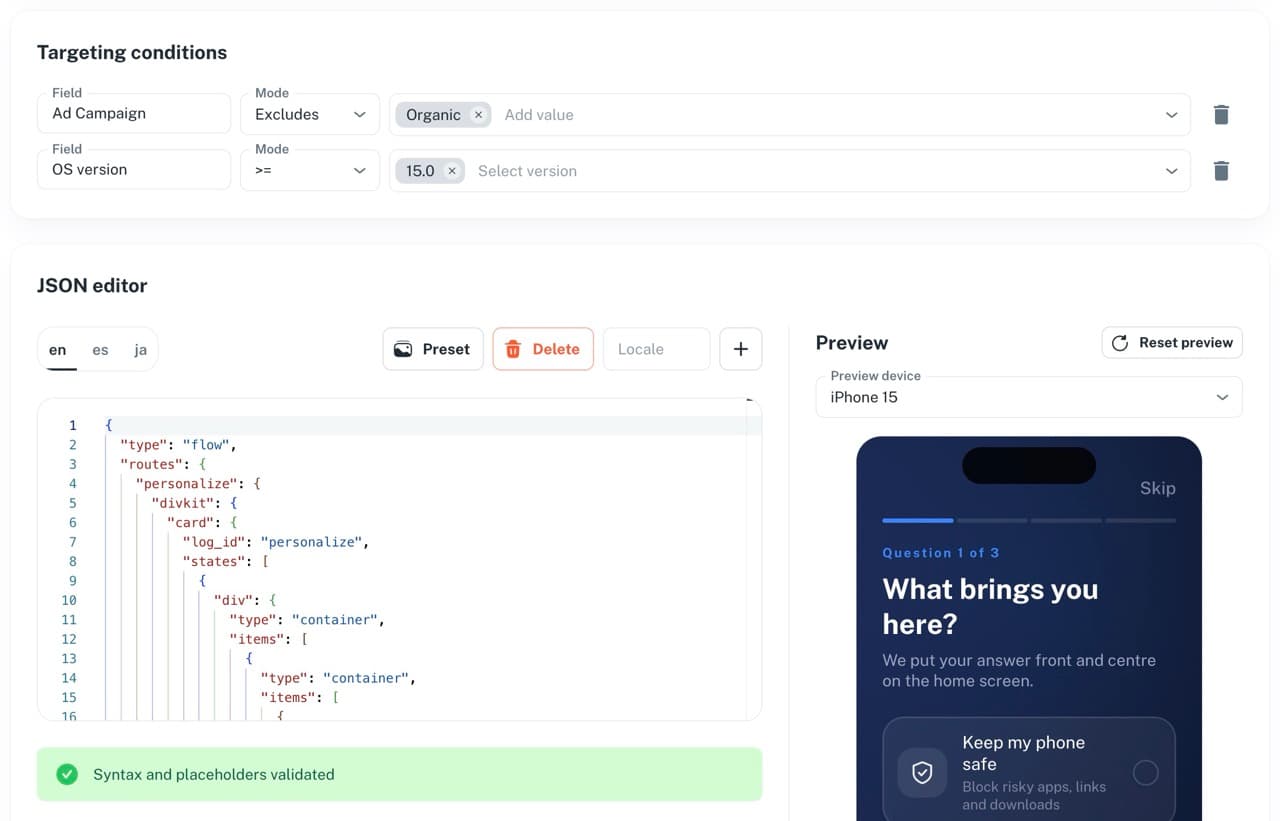Click the Locale input field
This screenshot has width=1280, height=821.
point(657,349)
